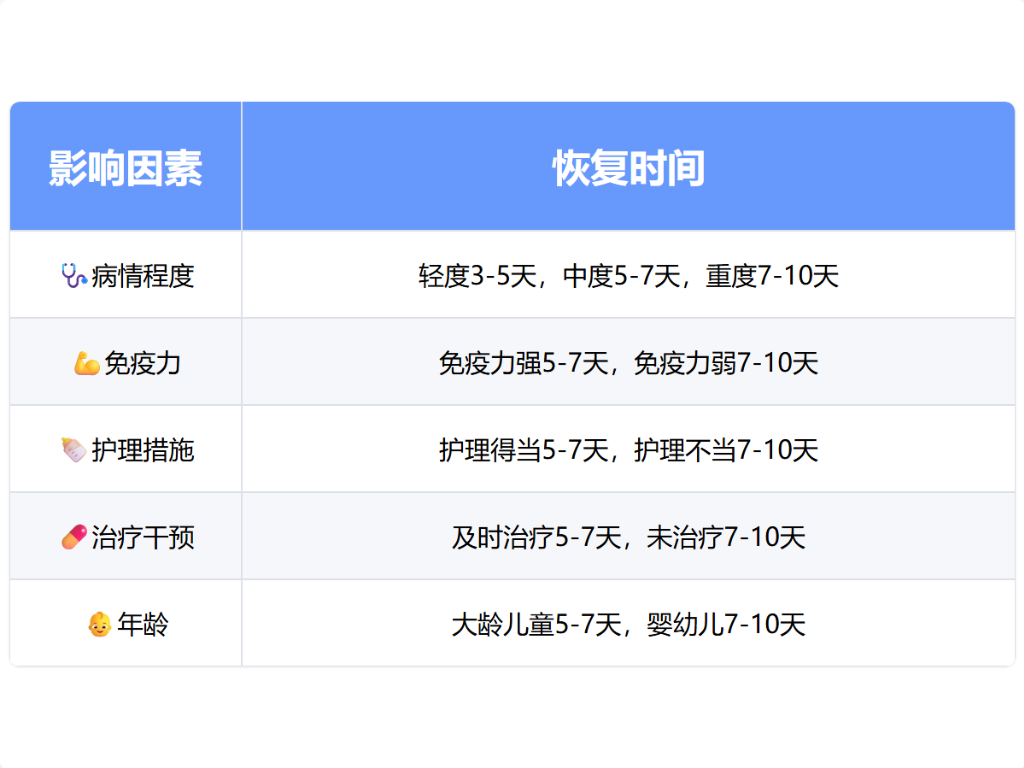Click the 免疫力 row label text
Screen dimensions: 1024x768
click(x=142, y=363)
